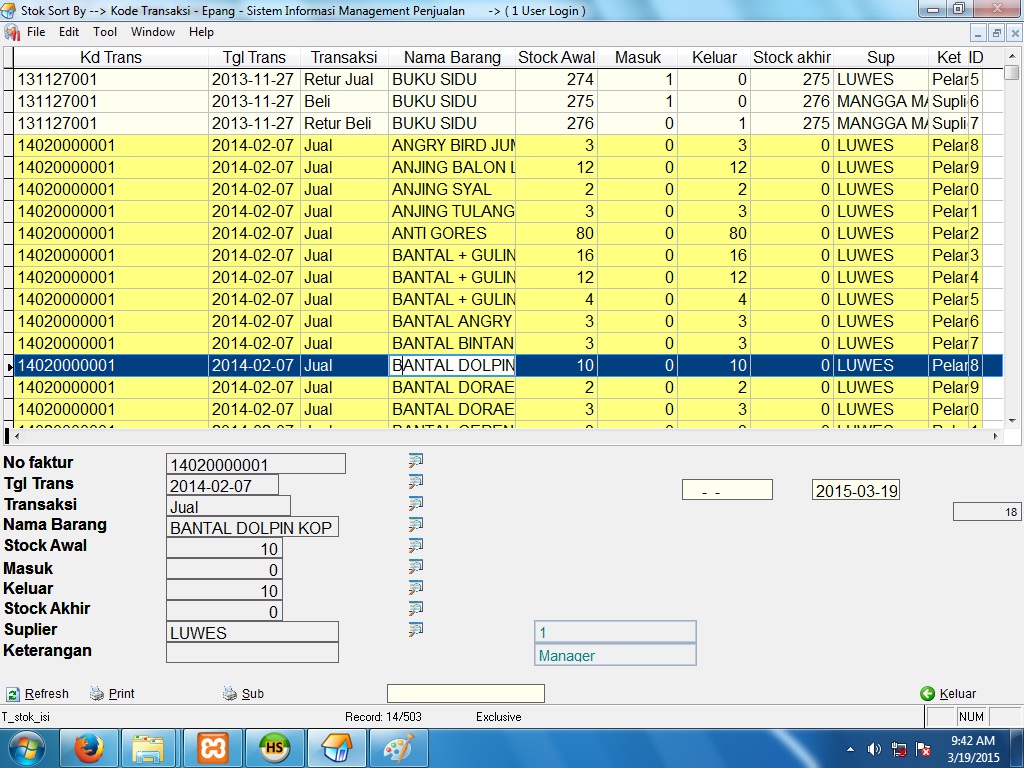The image size is (1024, 768).
Task: Click the sort icon beside Tgl Trans field
Action: pyautogui.click(x=416, y=481)
